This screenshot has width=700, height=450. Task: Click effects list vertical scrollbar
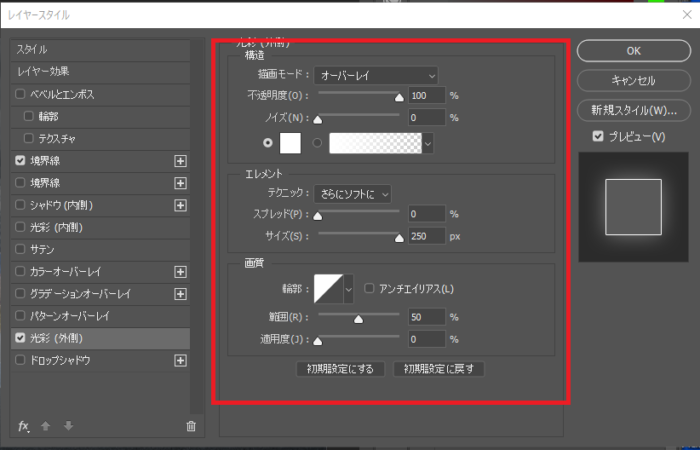(x=197, y=227)
